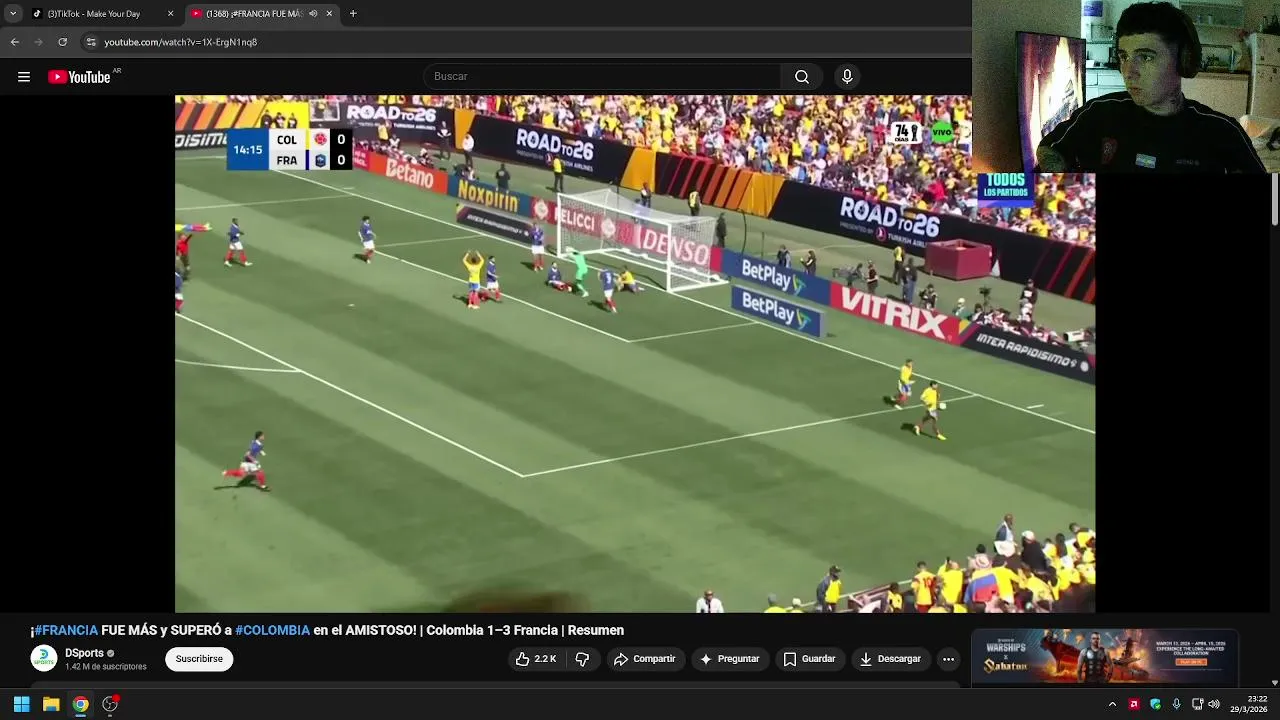Open the AMD software tray icon
The width and height of the screenshot is (1280, 720).
point(1134,704)
